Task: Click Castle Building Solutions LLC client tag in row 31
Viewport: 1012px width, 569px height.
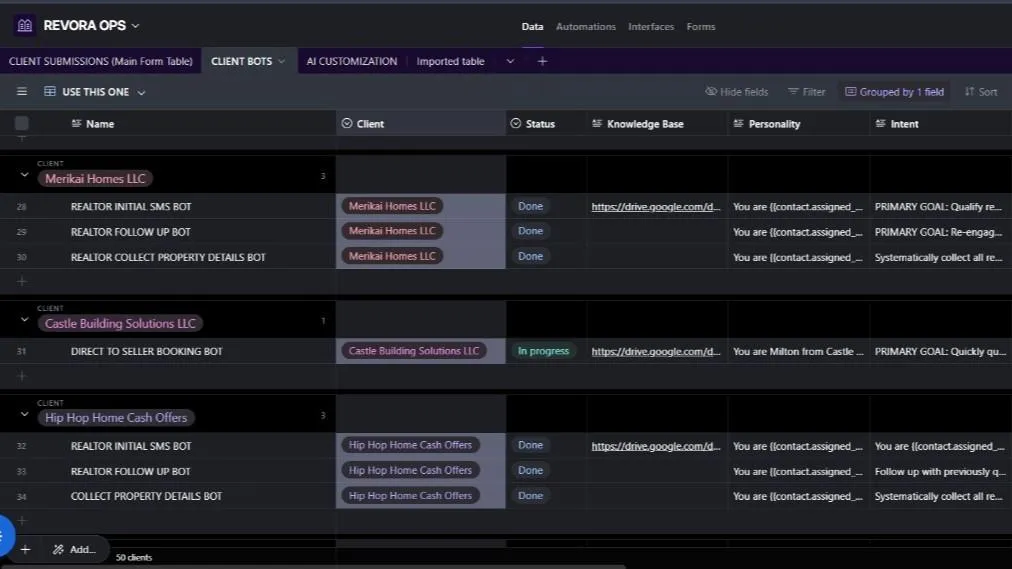Action: click(414, 351)
